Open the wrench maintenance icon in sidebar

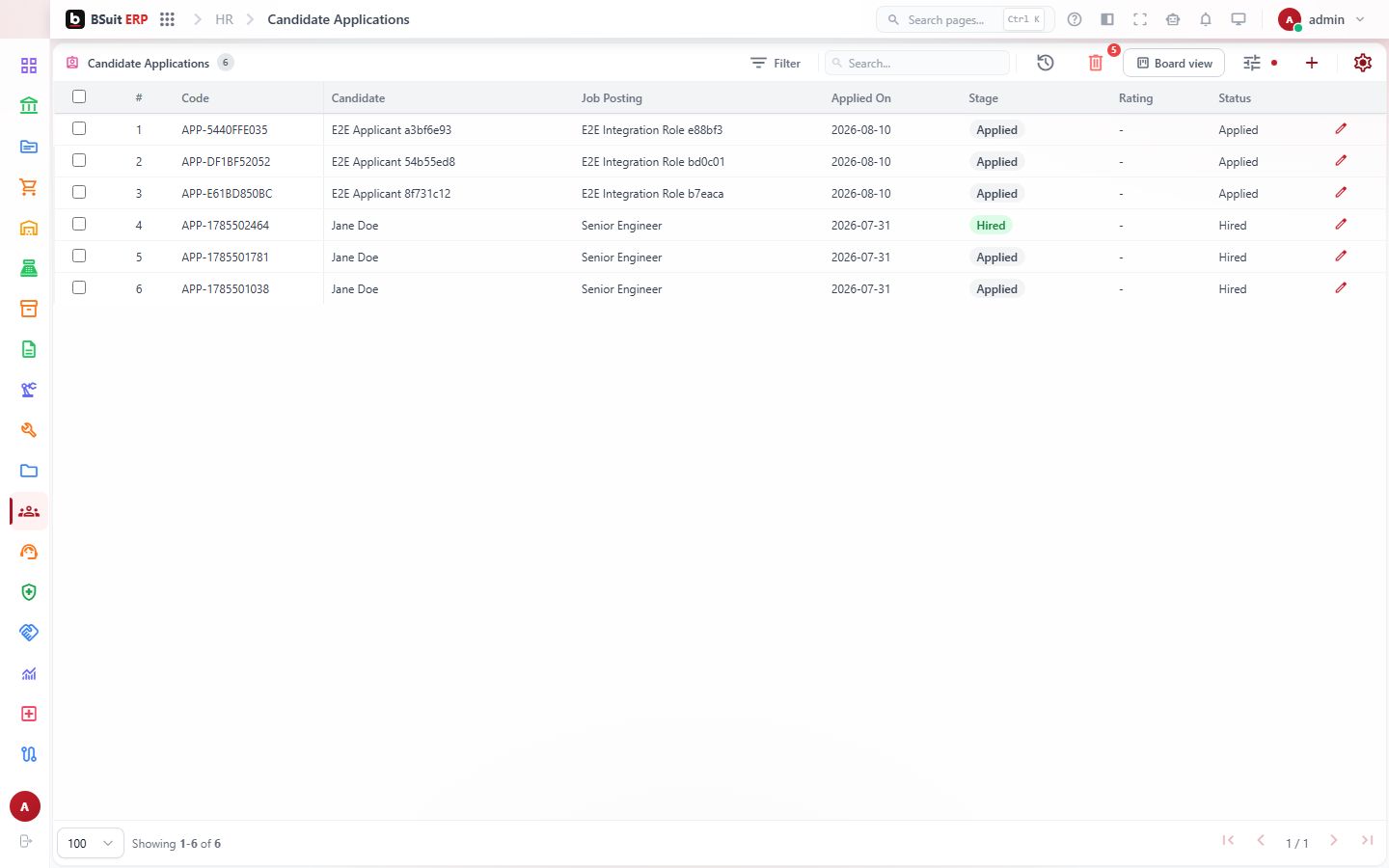click(29, 430)
